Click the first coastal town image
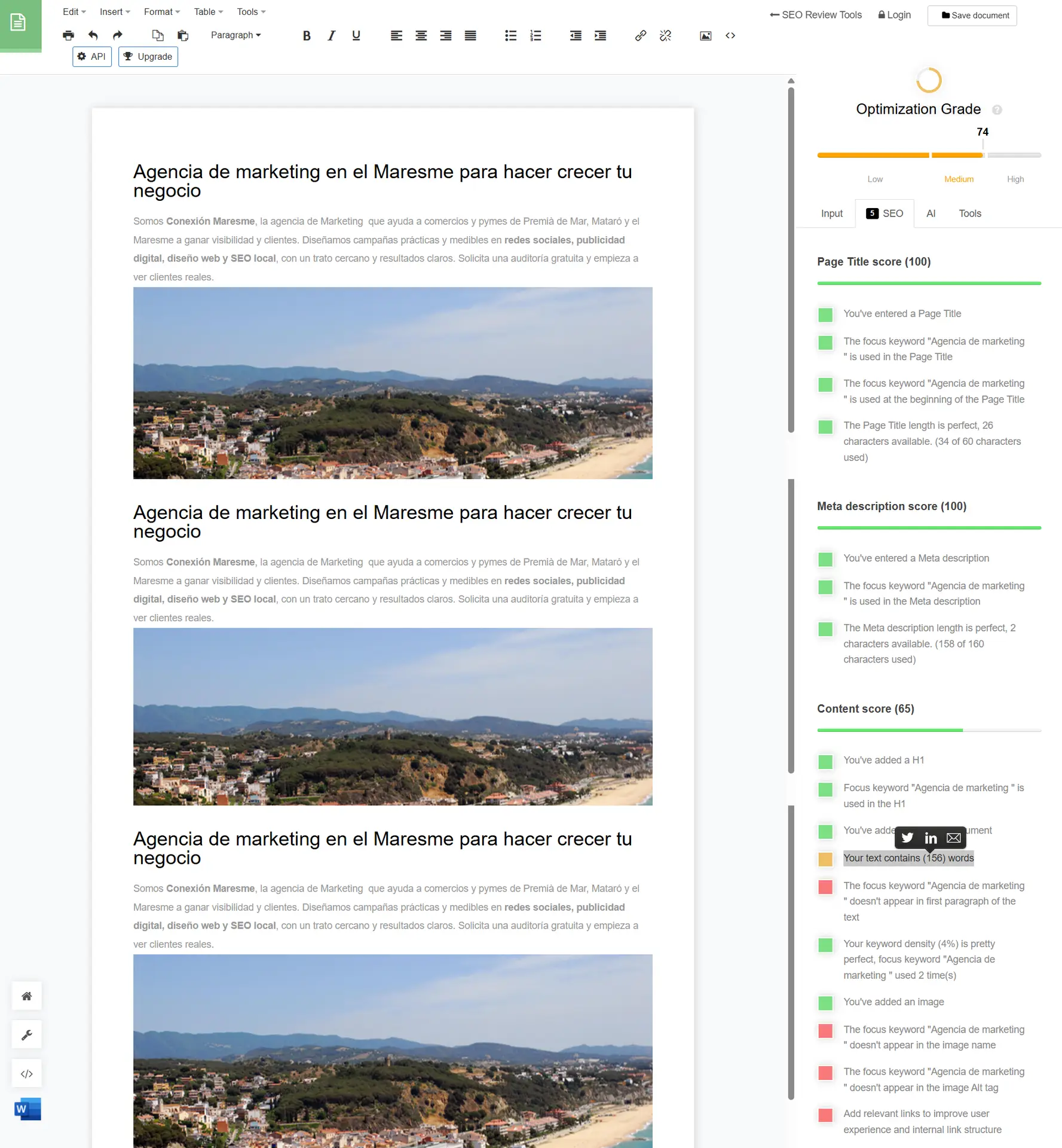 point(393,383)
